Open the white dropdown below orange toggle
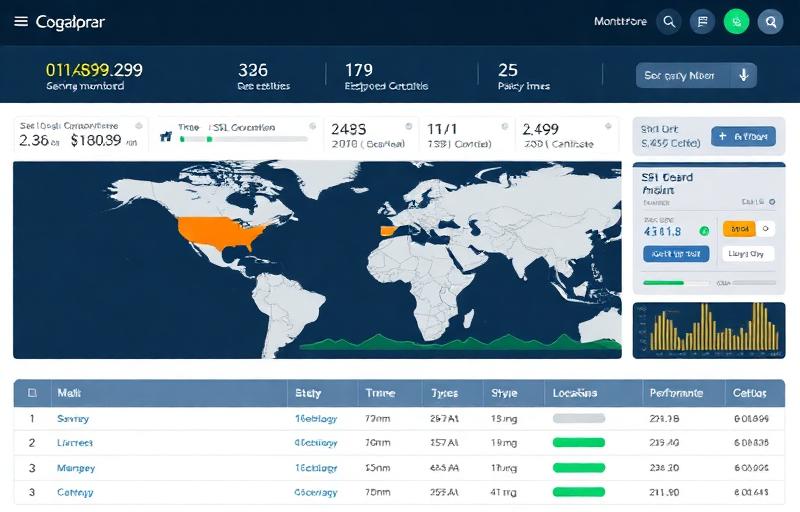Screen dimensions: 800x512 (746, 254)
